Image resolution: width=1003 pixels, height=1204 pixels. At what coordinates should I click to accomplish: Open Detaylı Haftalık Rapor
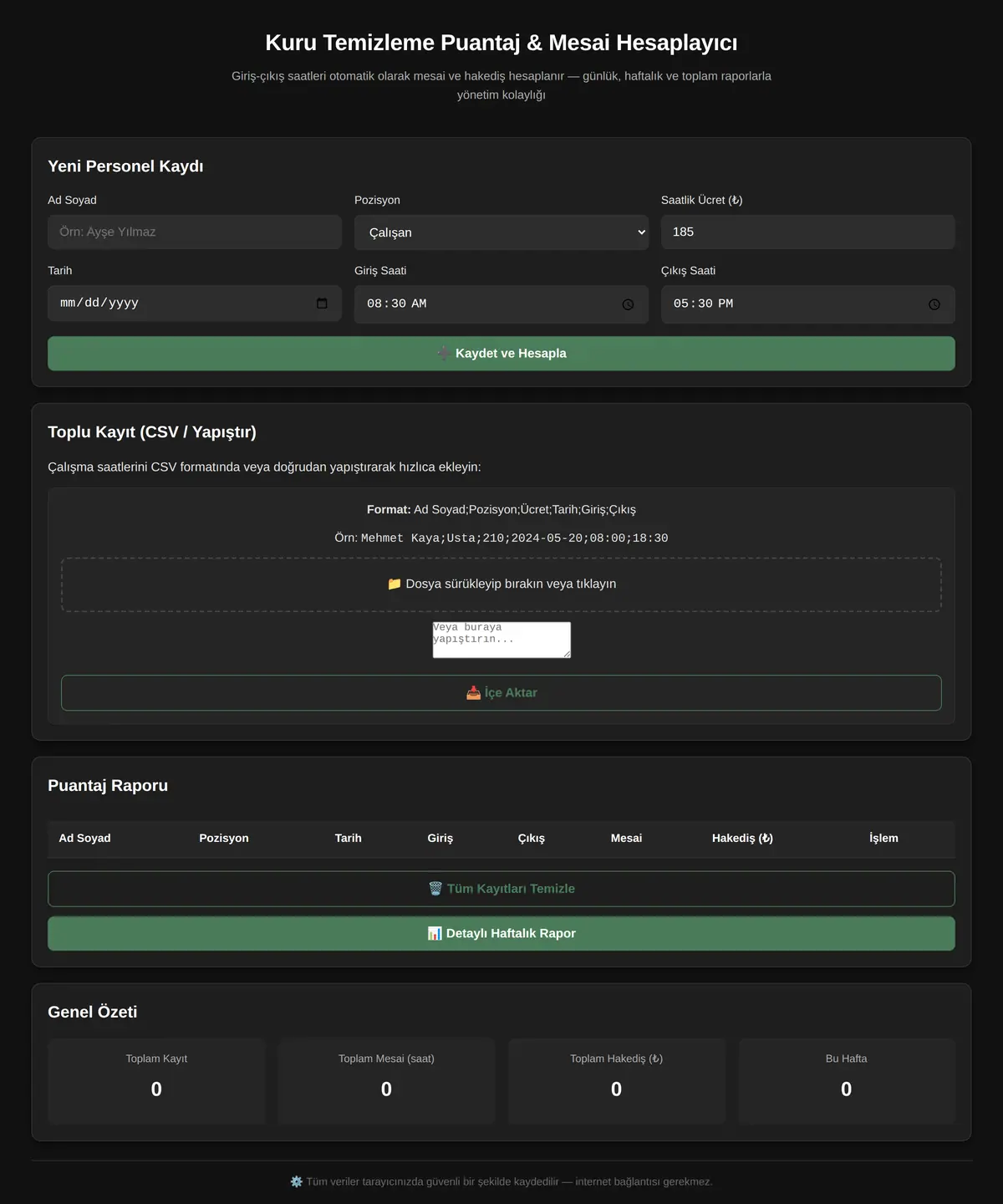(x=501, y=934)
